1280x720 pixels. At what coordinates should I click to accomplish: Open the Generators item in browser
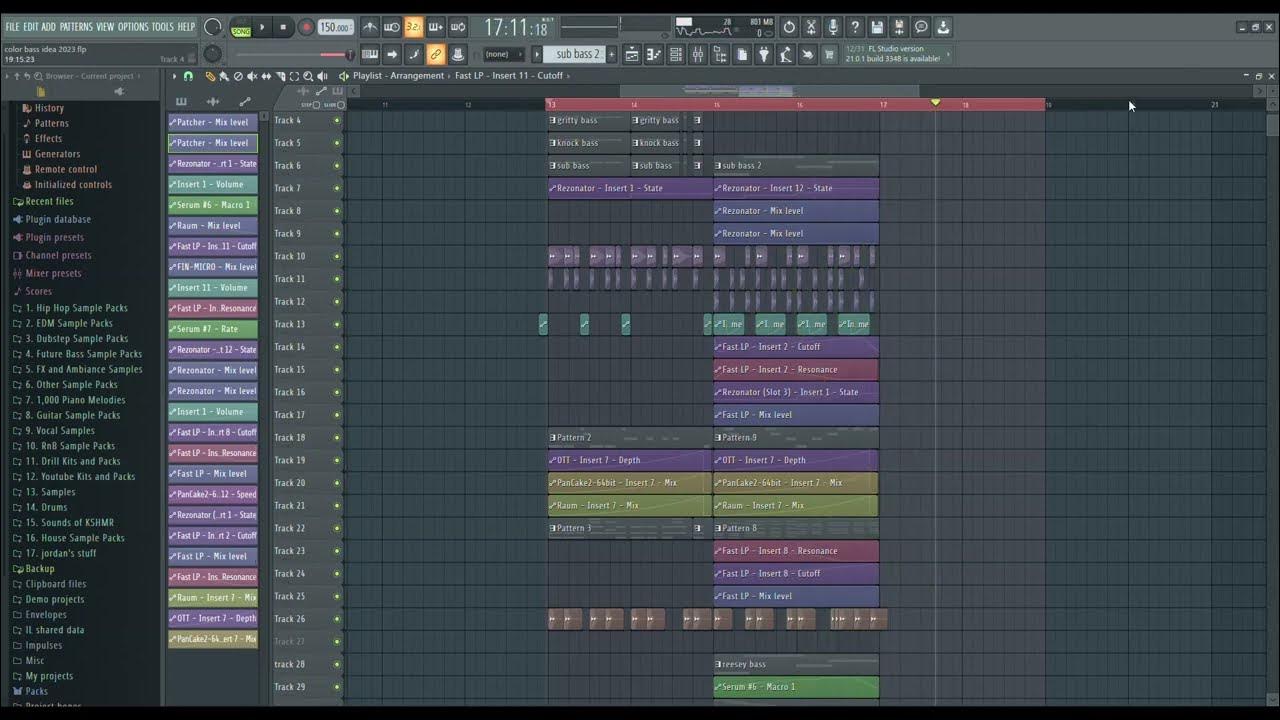(51, 154)
